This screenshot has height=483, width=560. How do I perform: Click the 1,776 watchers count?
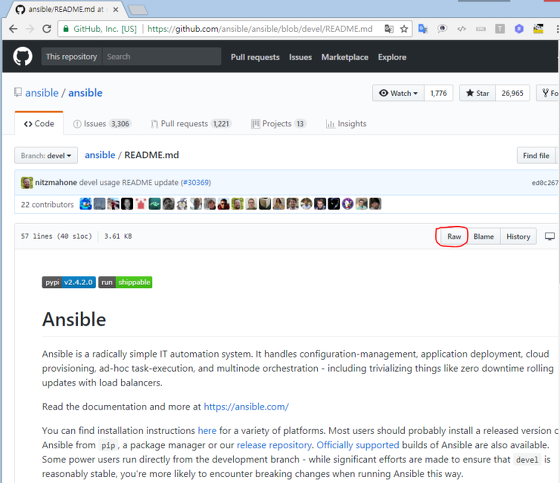439,93
